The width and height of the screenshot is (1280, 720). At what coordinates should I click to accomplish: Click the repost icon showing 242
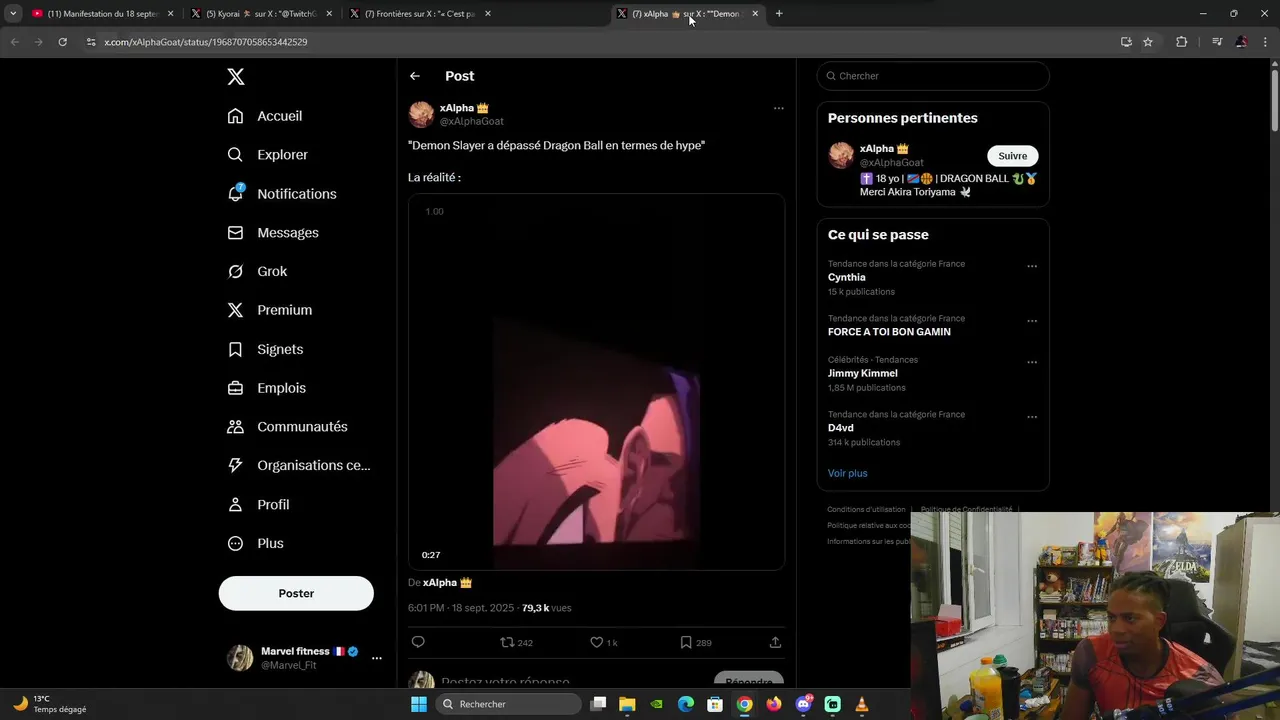point(516,642)
